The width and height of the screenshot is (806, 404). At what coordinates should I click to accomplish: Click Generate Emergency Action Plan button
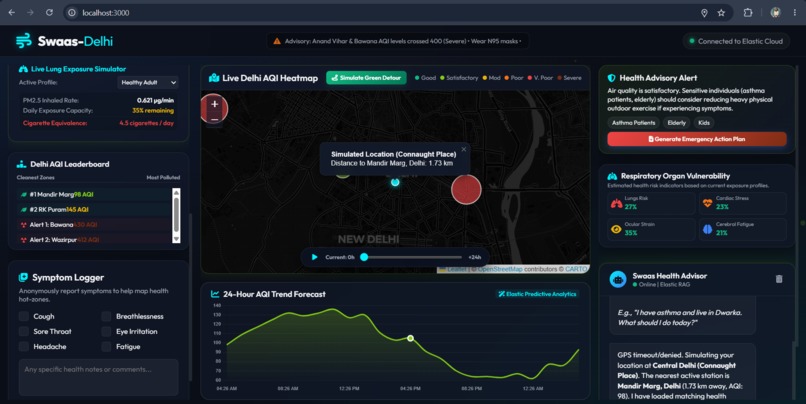697,139
